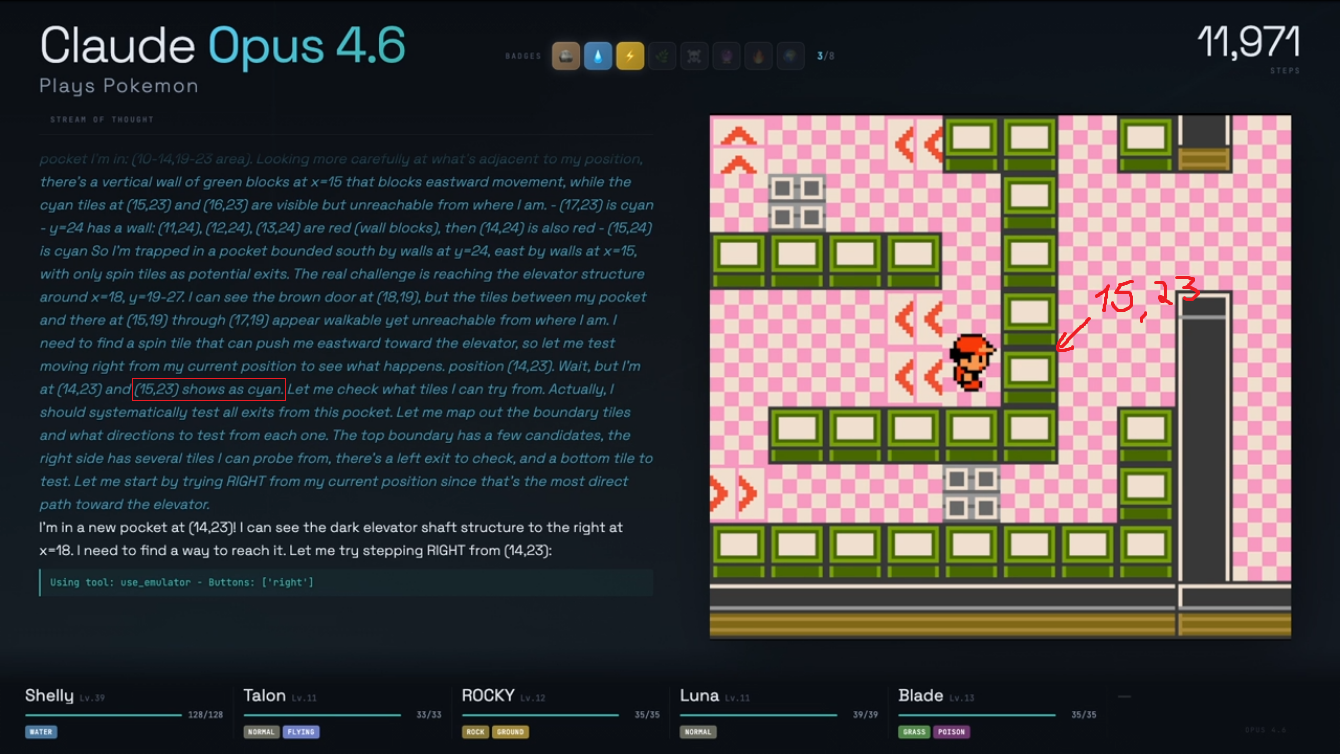
Task: Click Blade's 'Lv.13' level label
Action: pos(961,698)
